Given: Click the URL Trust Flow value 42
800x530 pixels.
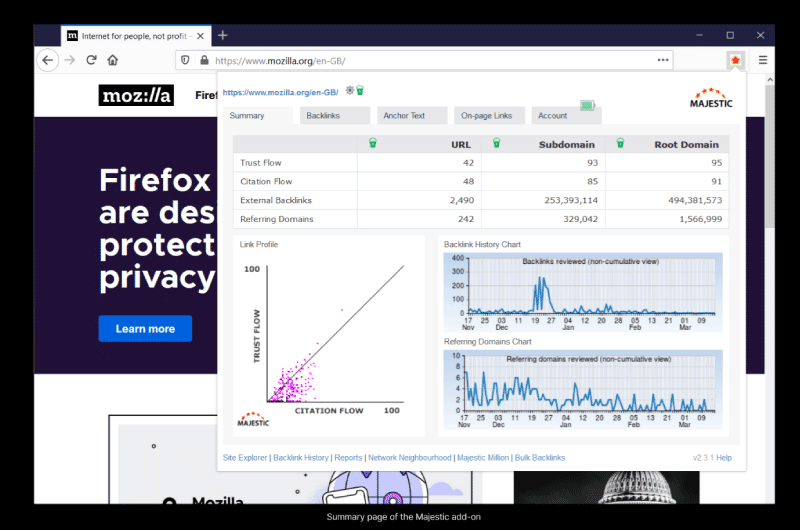Looking at the screenshot, I should click(468, 163).
